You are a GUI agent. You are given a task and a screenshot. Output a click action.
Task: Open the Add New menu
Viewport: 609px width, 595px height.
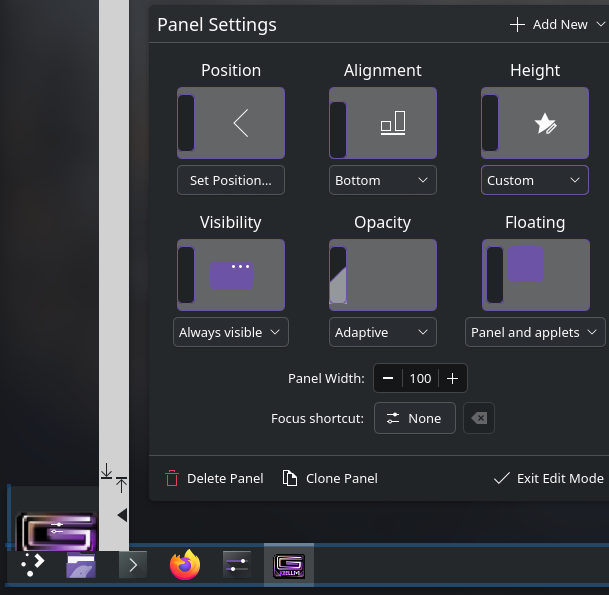(557, 24)
